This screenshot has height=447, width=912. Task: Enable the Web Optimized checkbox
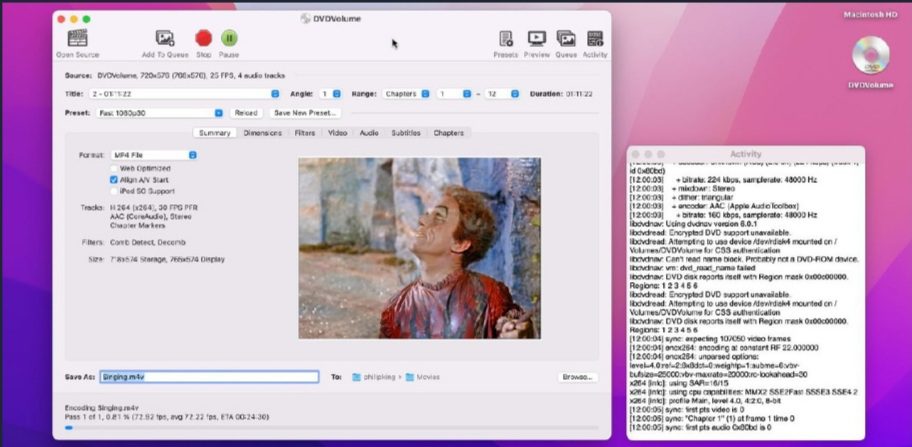tap(113, 168)
